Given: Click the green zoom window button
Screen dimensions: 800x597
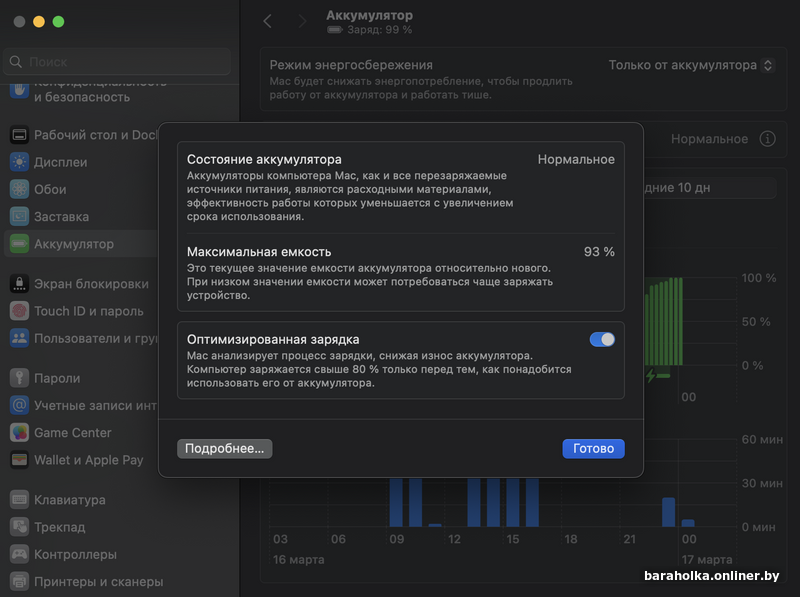Looking at the screenshot, I should [59, 21].
